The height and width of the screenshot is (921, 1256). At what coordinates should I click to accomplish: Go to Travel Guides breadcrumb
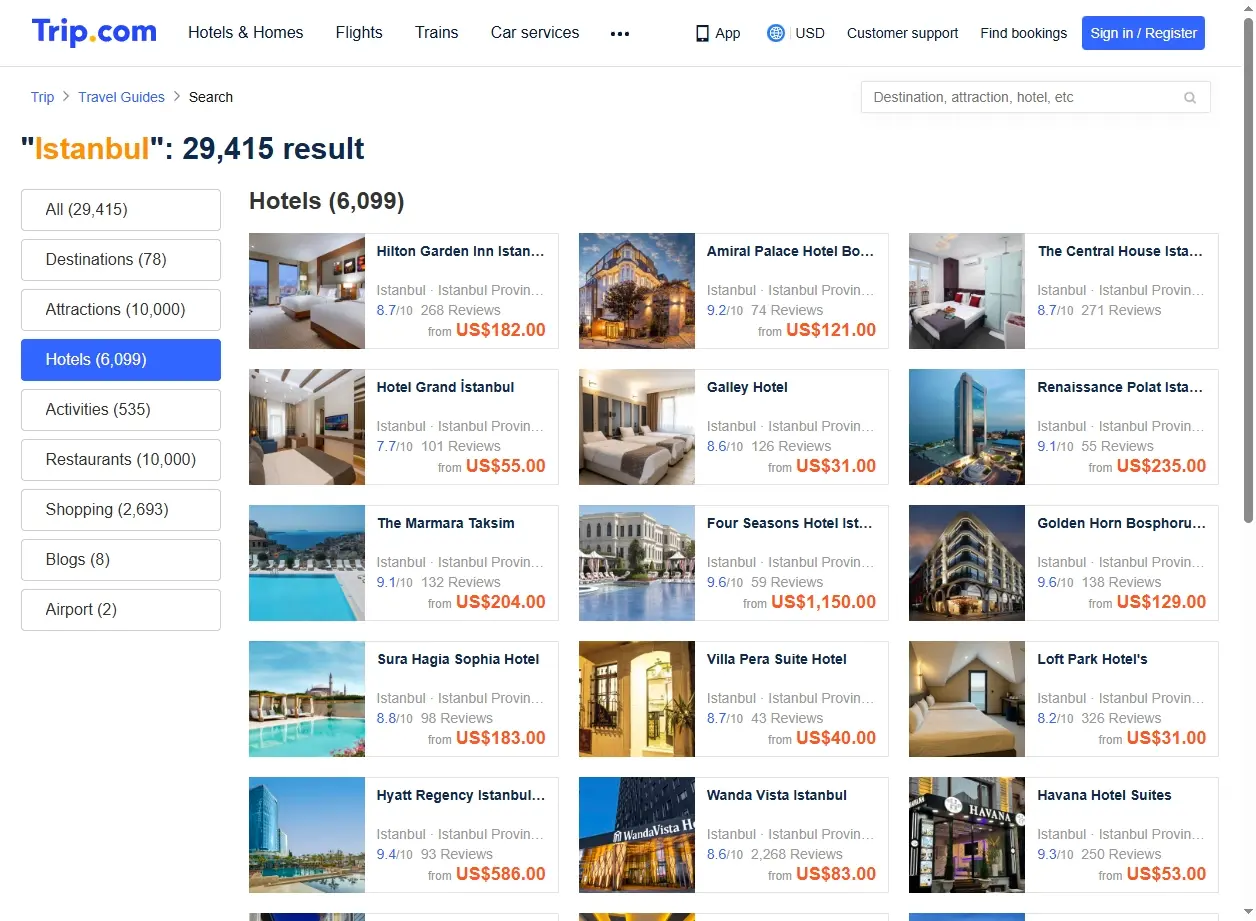121,97
